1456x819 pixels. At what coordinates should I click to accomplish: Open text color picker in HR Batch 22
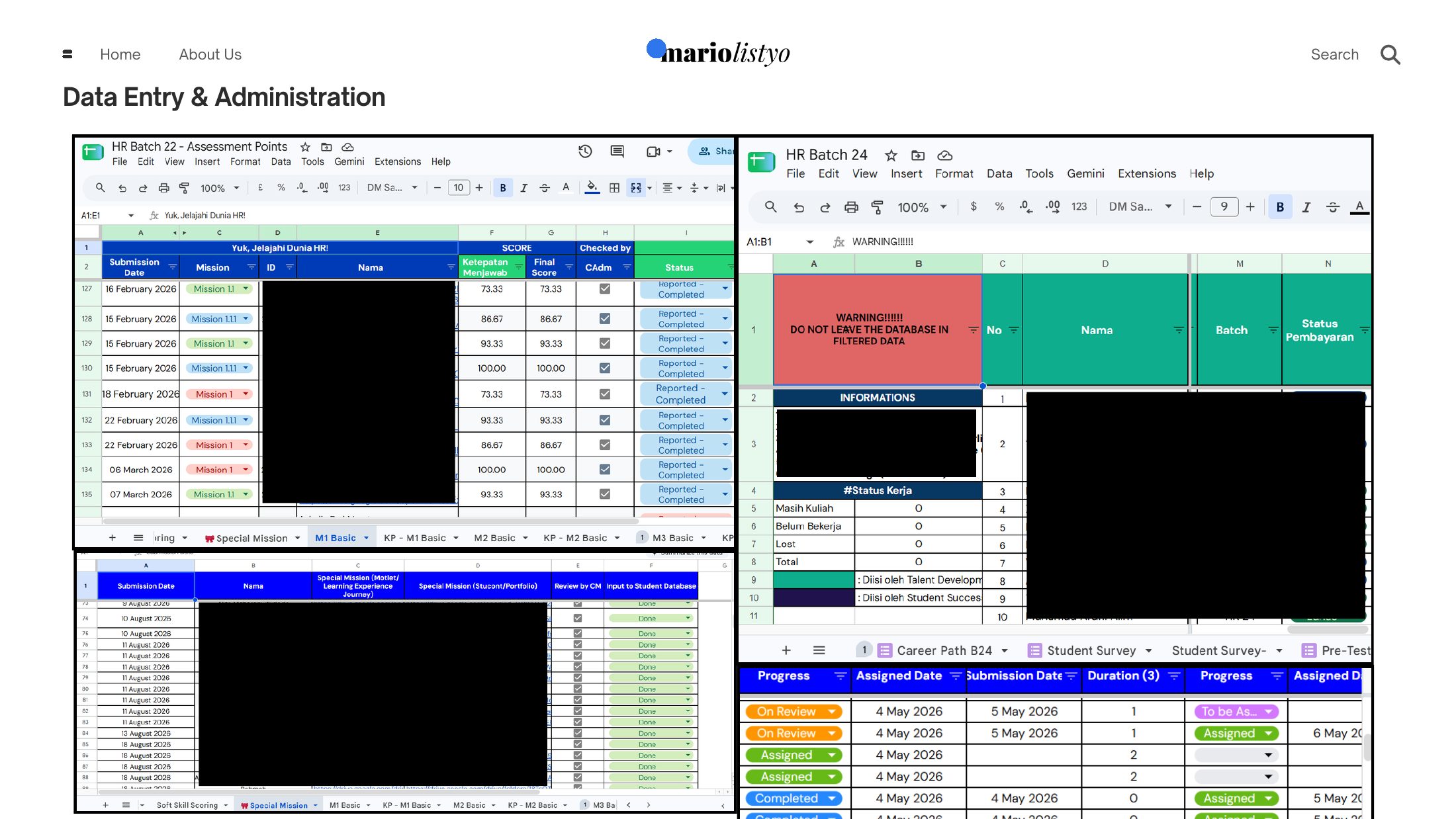[x=566, y=188]
